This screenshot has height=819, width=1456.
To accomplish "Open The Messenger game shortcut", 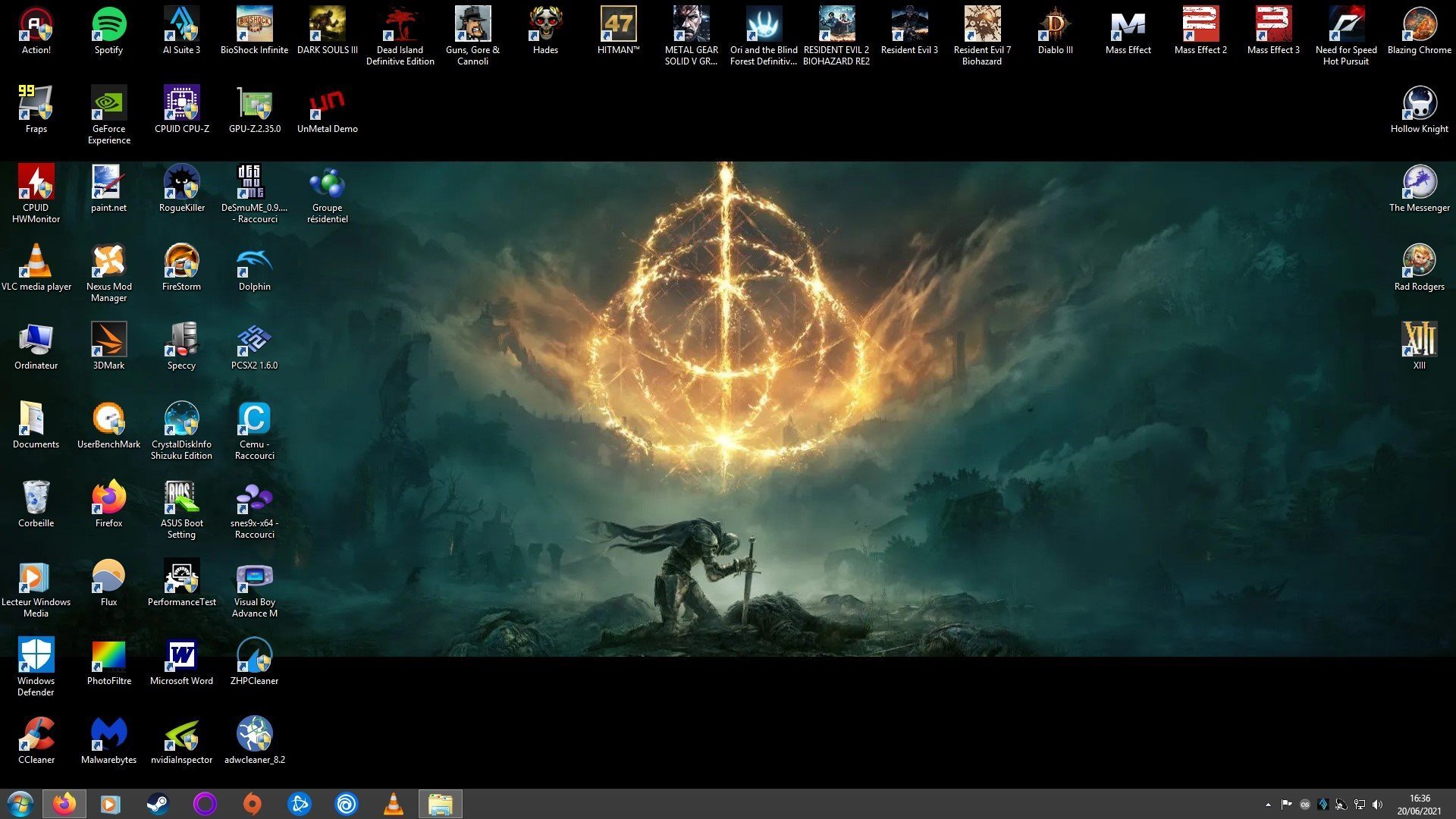I will [x=1419, y=188].
